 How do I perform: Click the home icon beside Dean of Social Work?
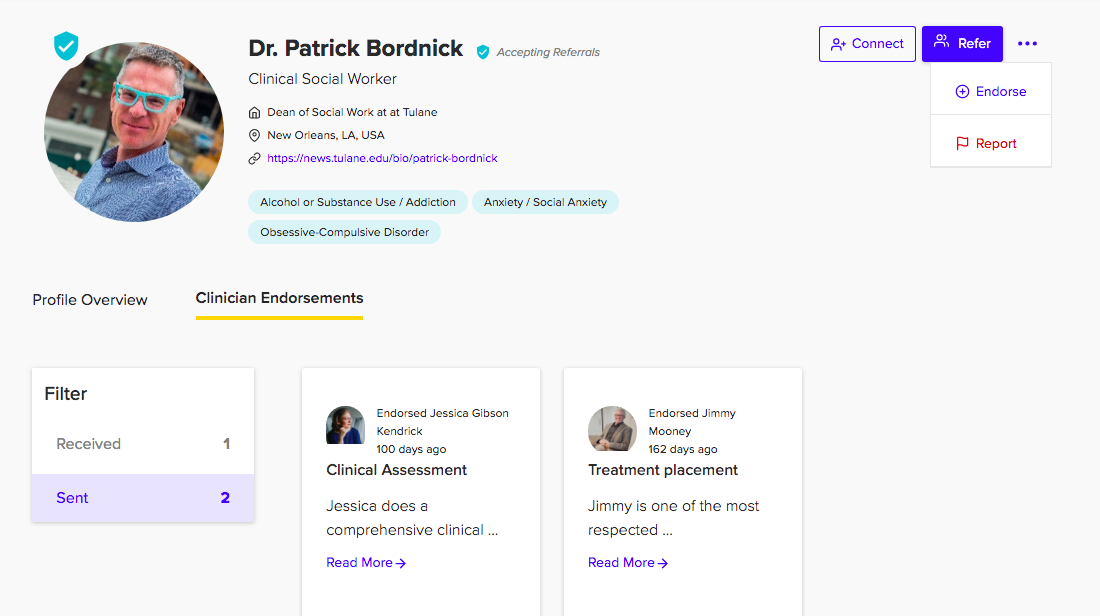(255, 112)
